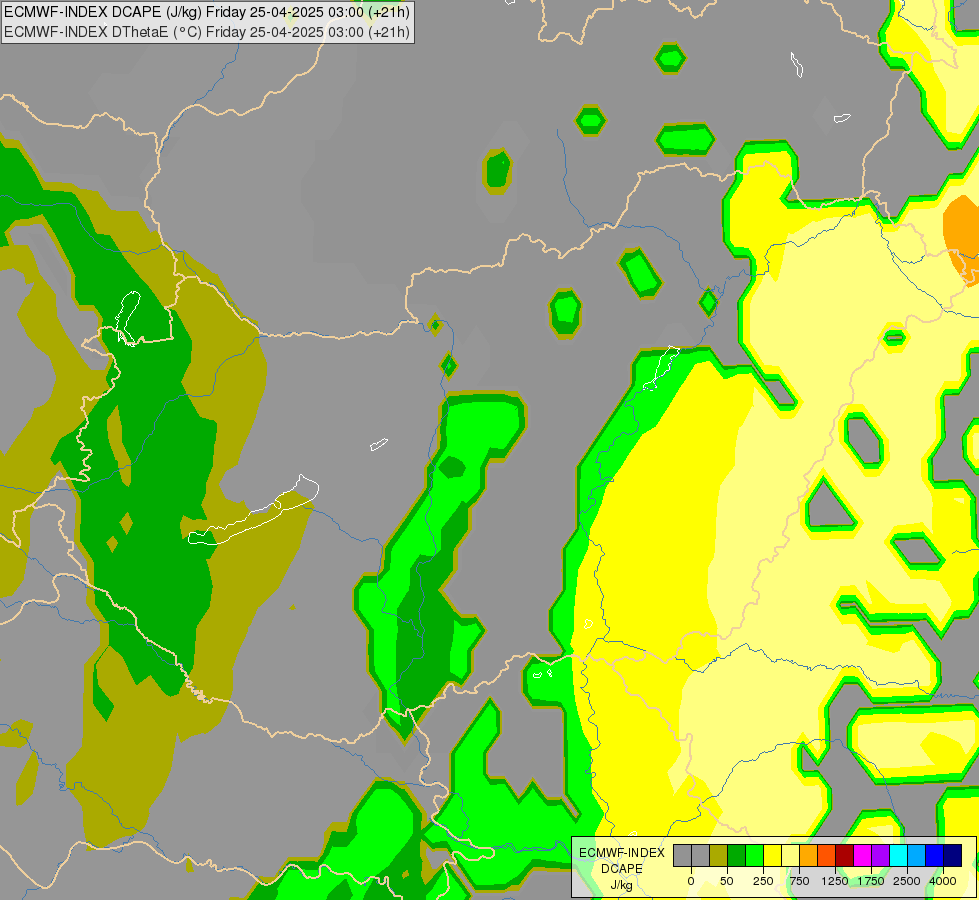Pick the bright green legend swatch
Image resolution: width=979 pixels, height=900 pixels.
pyautogui.click(x=755, y=856)
